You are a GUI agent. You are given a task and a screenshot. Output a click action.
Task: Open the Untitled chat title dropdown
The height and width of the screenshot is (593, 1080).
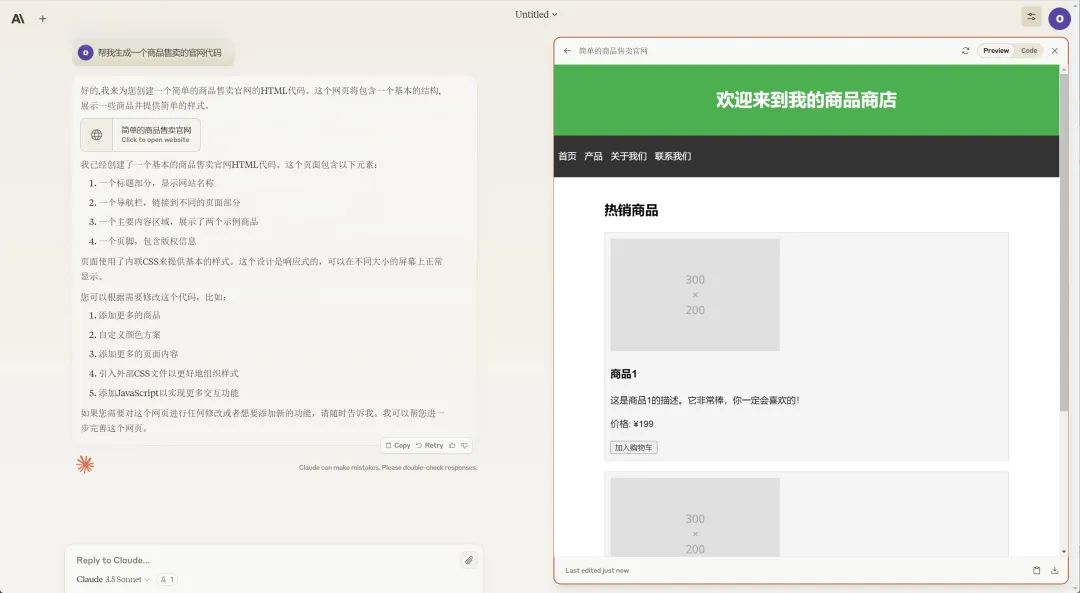[536, 14]
